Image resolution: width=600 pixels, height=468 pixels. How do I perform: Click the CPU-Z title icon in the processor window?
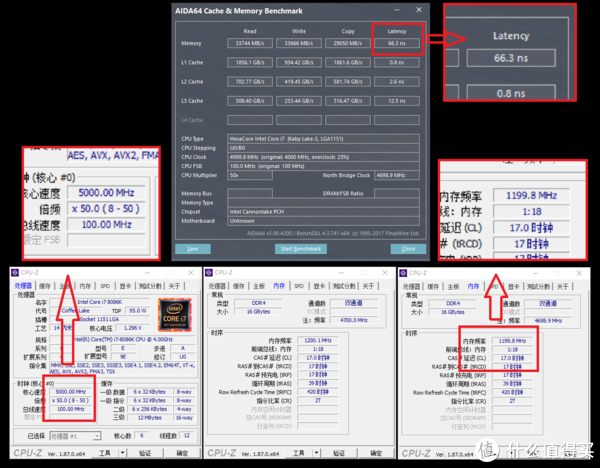(15, 272)
